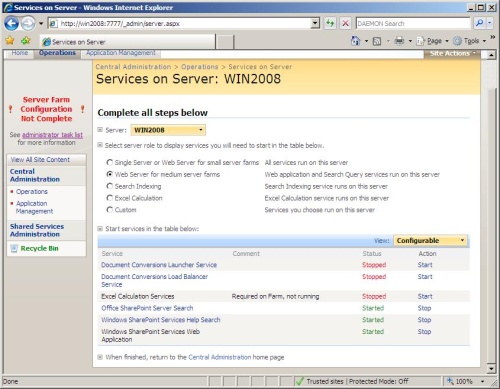500x389 pixels.
Task: Open the Tools menu in toolbar
Action: [470, 41]
